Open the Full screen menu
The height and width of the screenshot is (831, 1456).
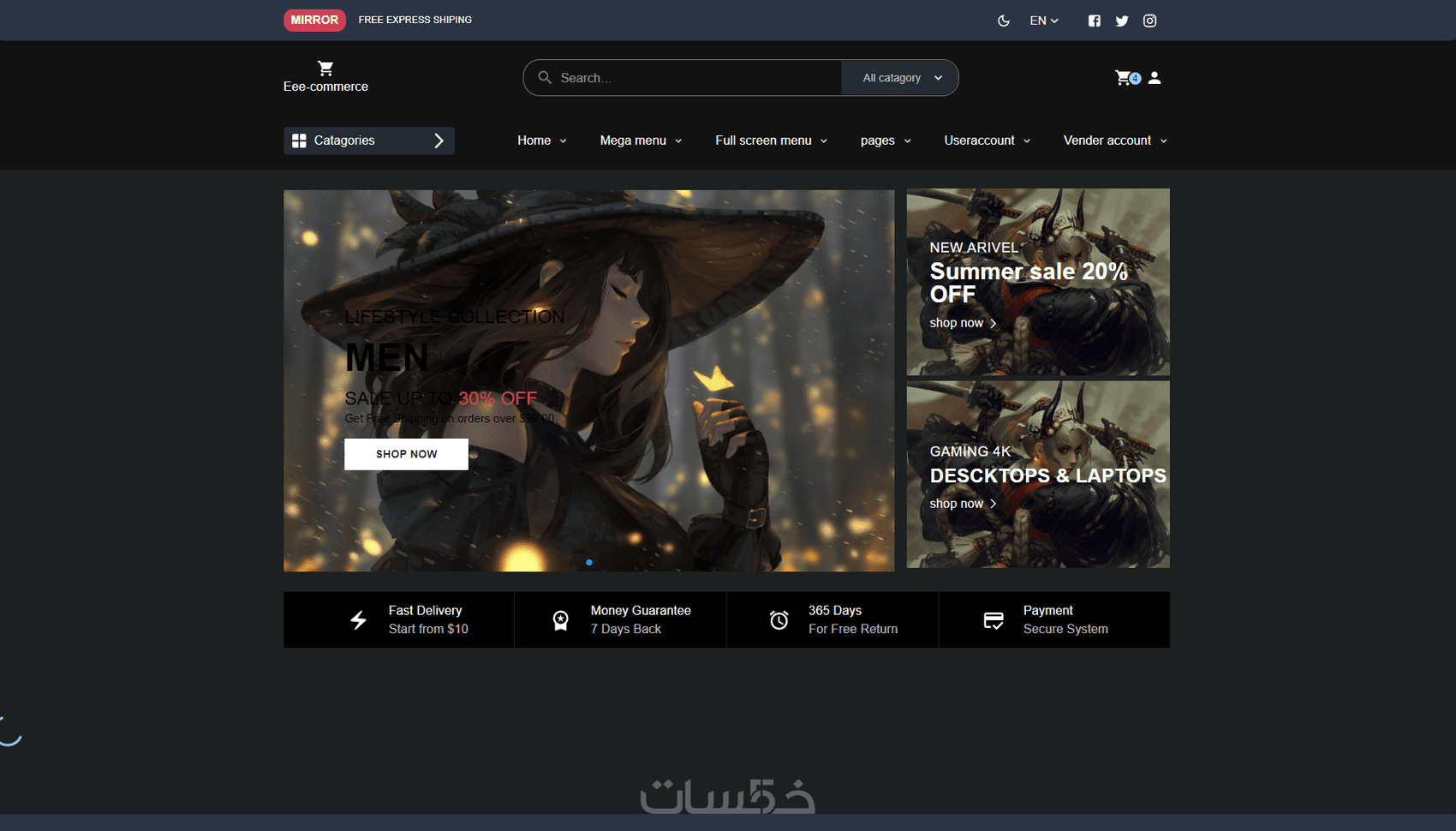click(x=772, y=140)
